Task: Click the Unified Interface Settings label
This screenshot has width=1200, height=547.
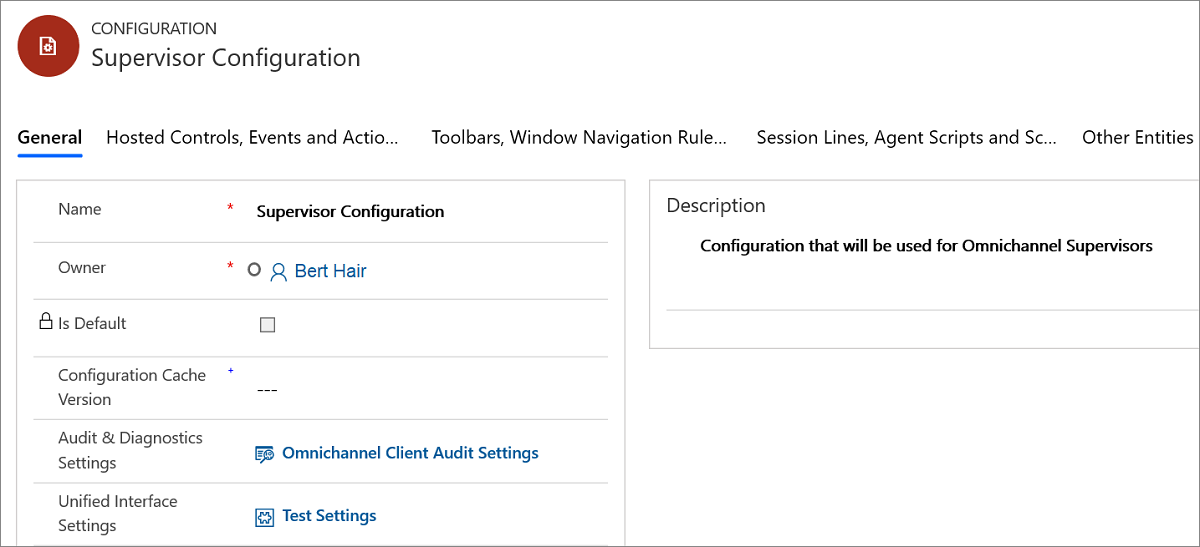Action: 118,513
